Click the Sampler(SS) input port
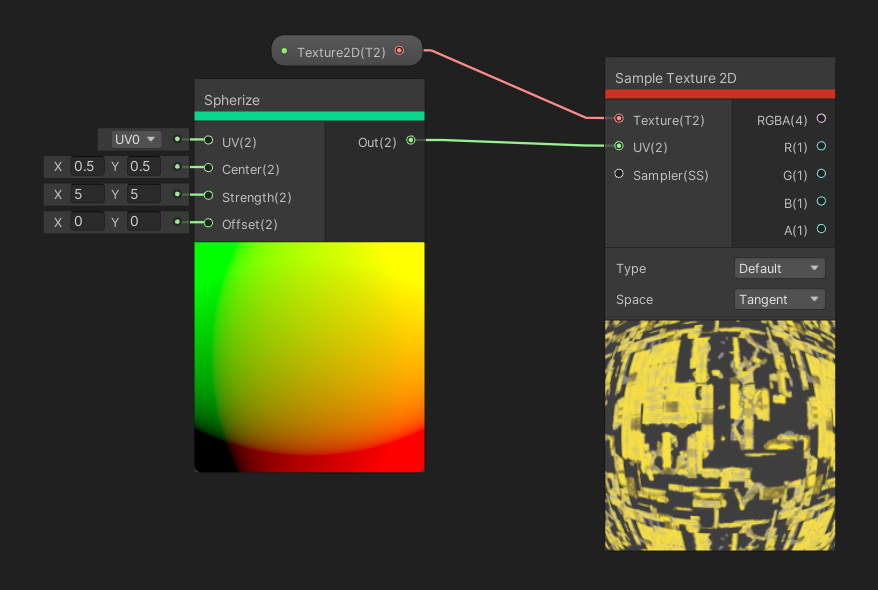The width and height of the screenshot is (878, 590). pyautogui.click(x=619, y=175)
